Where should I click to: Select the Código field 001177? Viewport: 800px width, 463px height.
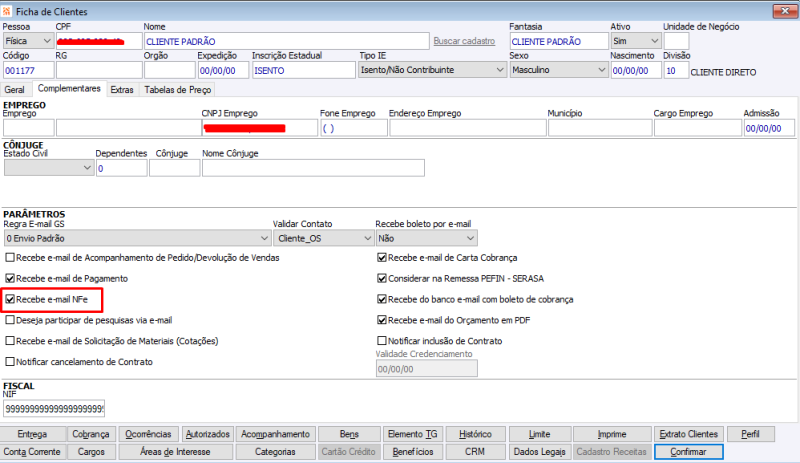point(28,70)
